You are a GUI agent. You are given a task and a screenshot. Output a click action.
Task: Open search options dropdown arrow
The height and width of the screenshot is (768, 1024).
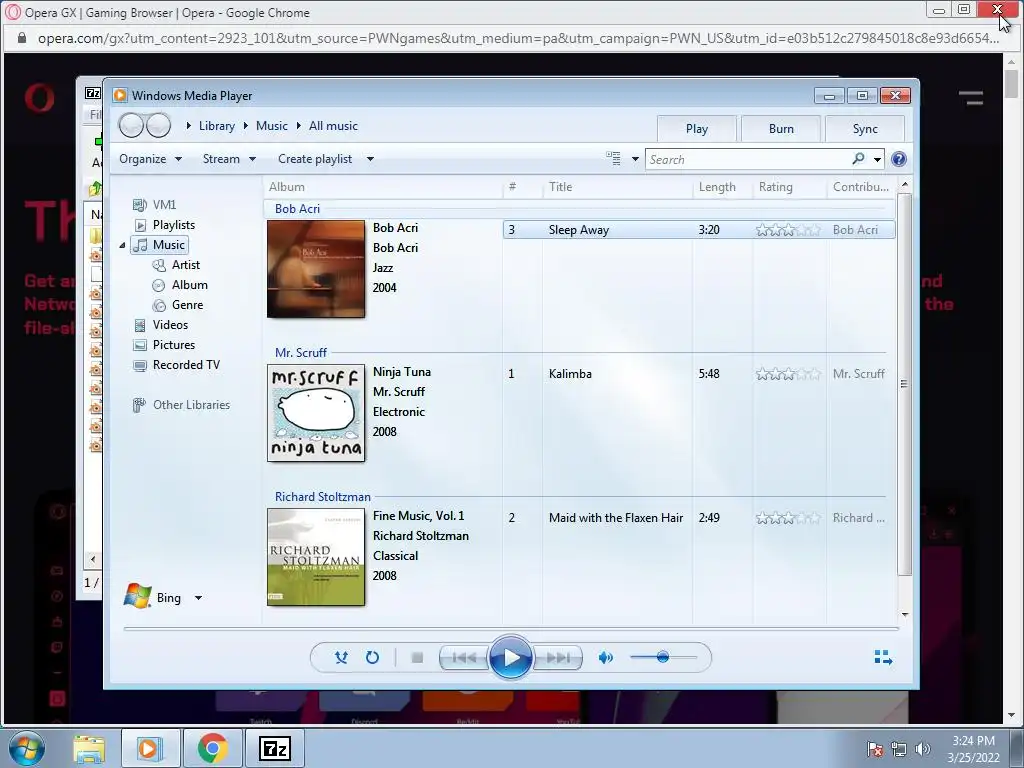877,159
